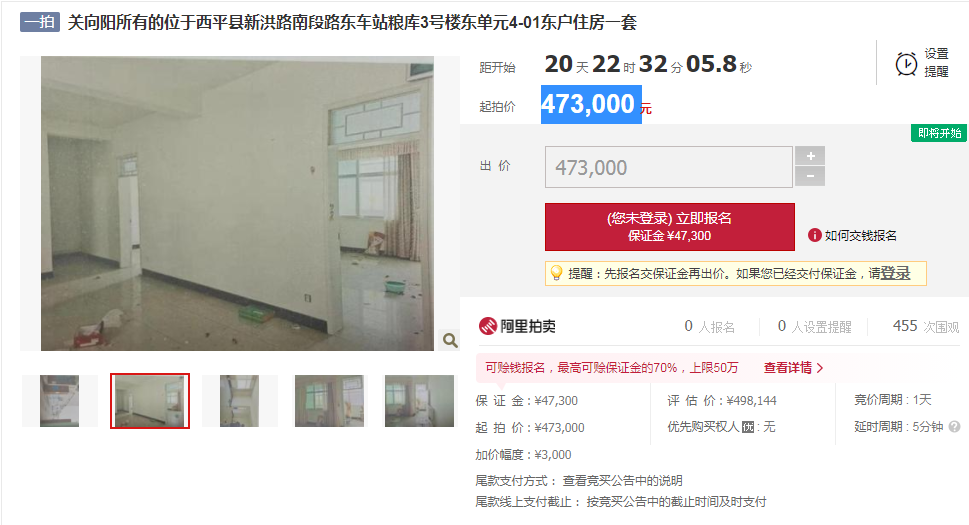Click the 阿里拍卖 logo icon
This screenshot has width=969, height=525.
click(x=488, y=326)
